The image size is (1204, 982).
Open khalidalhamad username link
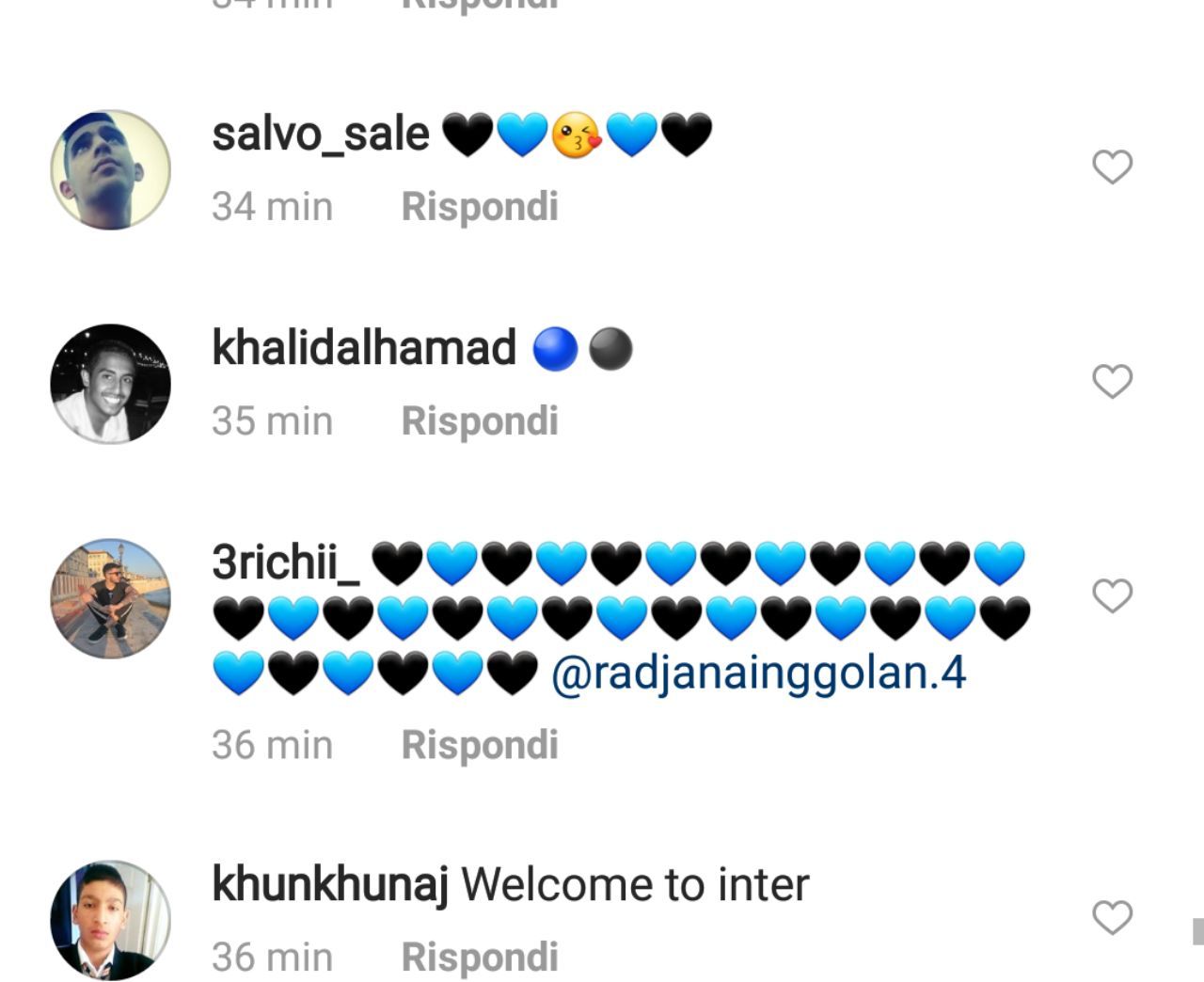pos(364,348)
